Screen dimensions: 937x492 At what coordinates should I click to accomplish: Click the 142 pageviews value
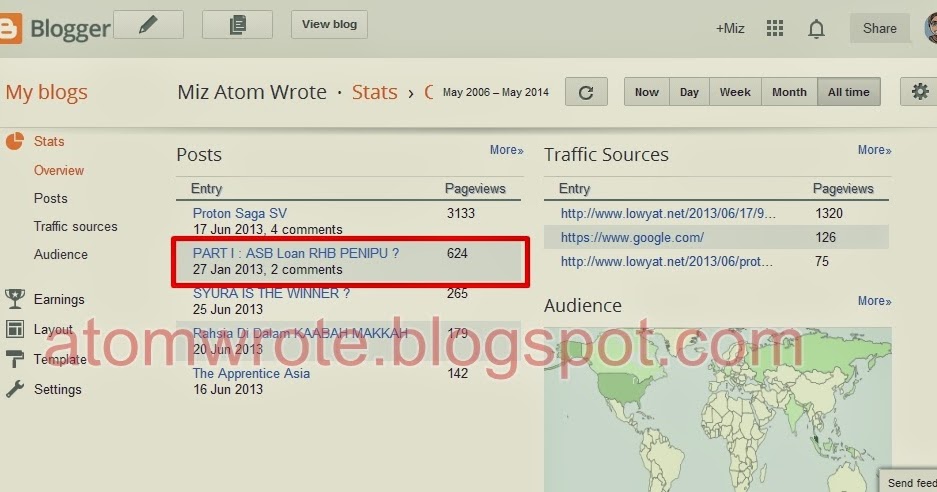[457, 374]
